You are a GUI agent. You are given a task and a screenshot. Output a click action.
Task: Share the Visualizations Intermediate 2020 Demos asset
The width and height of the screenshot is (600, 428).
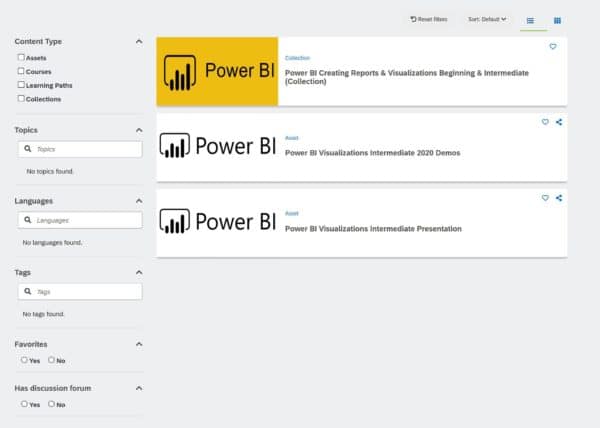[559, 122]
